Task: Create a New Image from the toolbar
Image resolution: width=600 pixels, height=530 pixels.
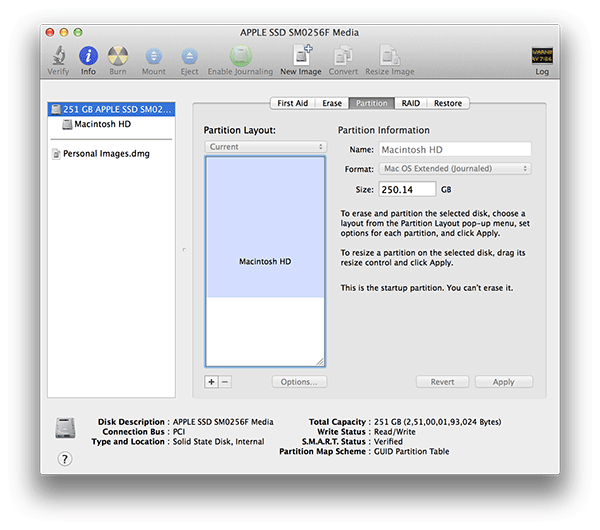Action: coord(301,56)
